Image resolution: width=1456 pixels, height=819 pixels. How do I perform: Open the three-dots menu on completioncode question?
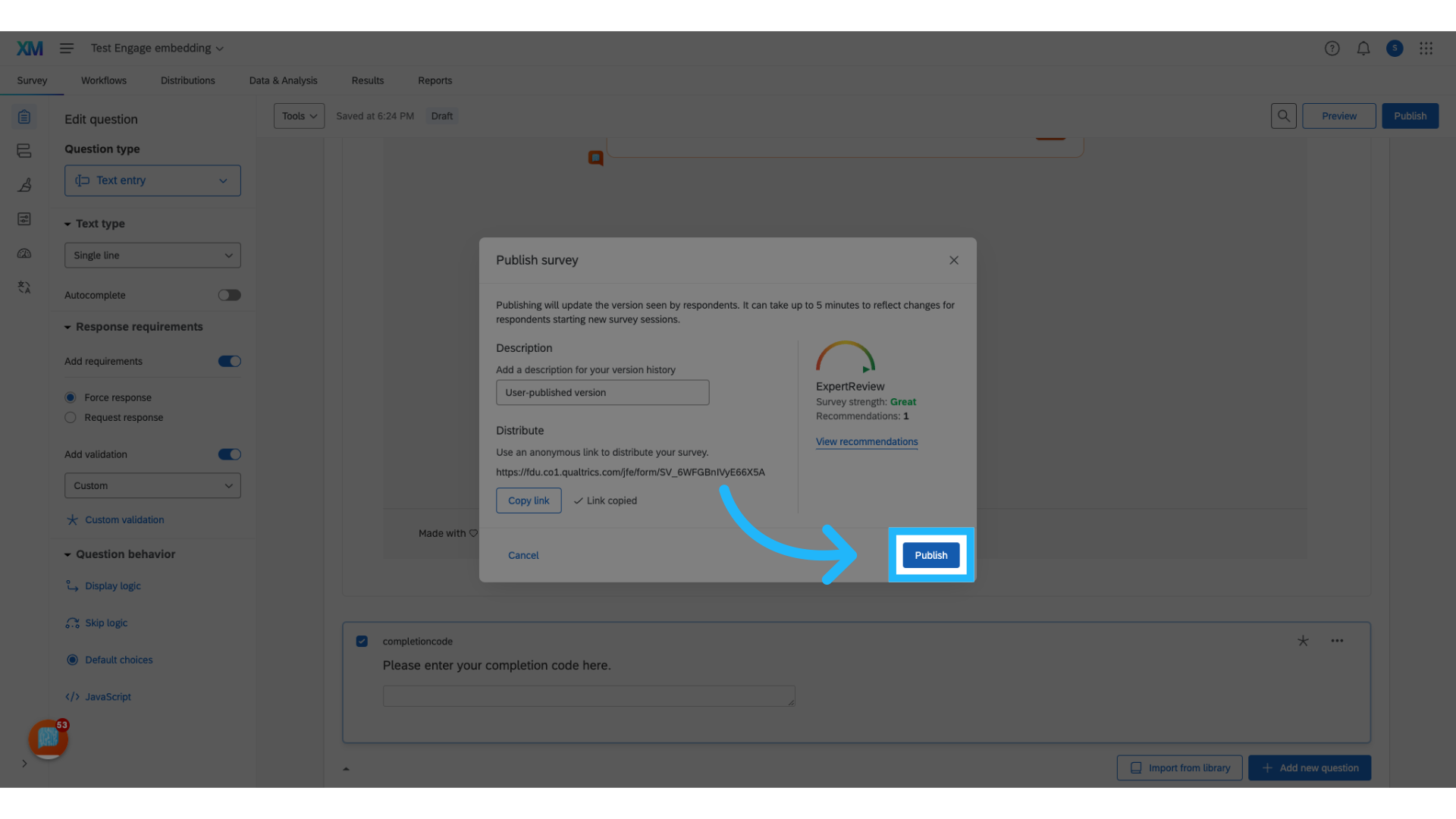(x=1337, y=641)
